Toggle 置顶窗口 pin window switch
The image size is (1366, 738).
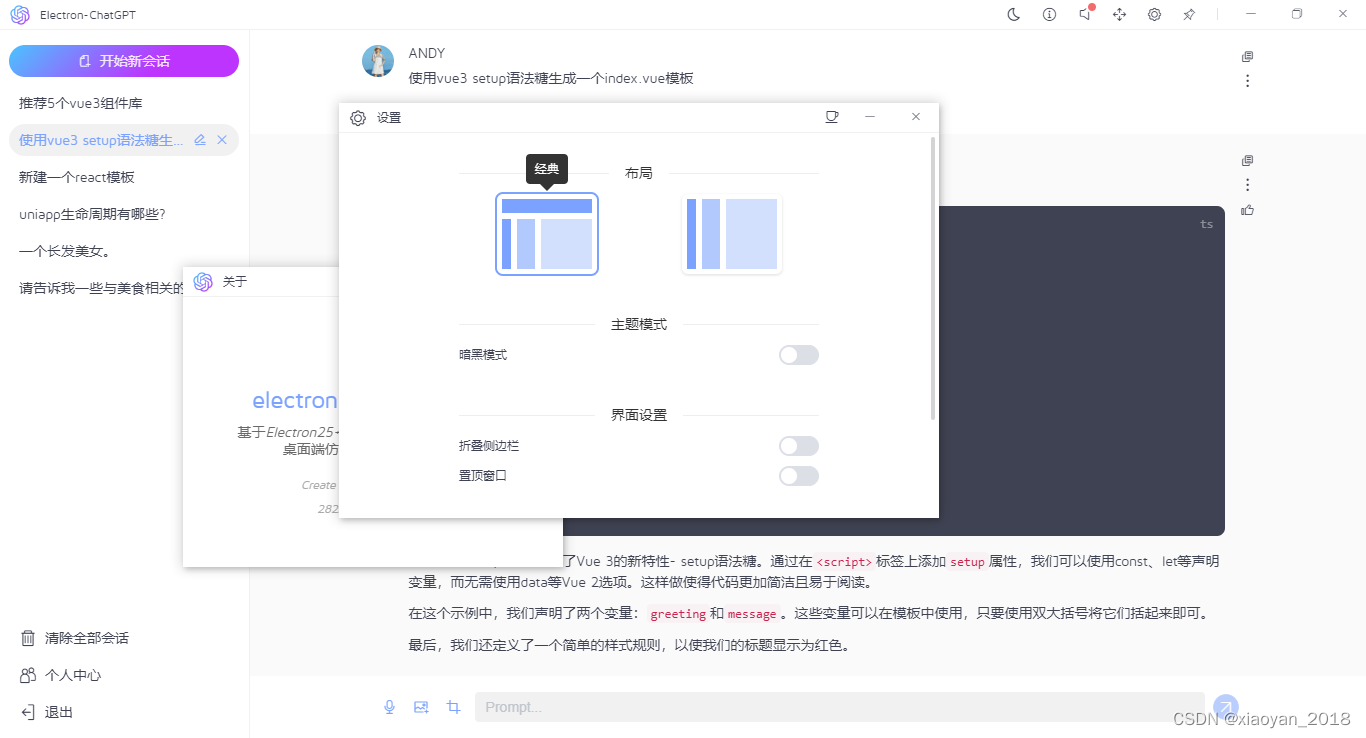tap(799, 476)
